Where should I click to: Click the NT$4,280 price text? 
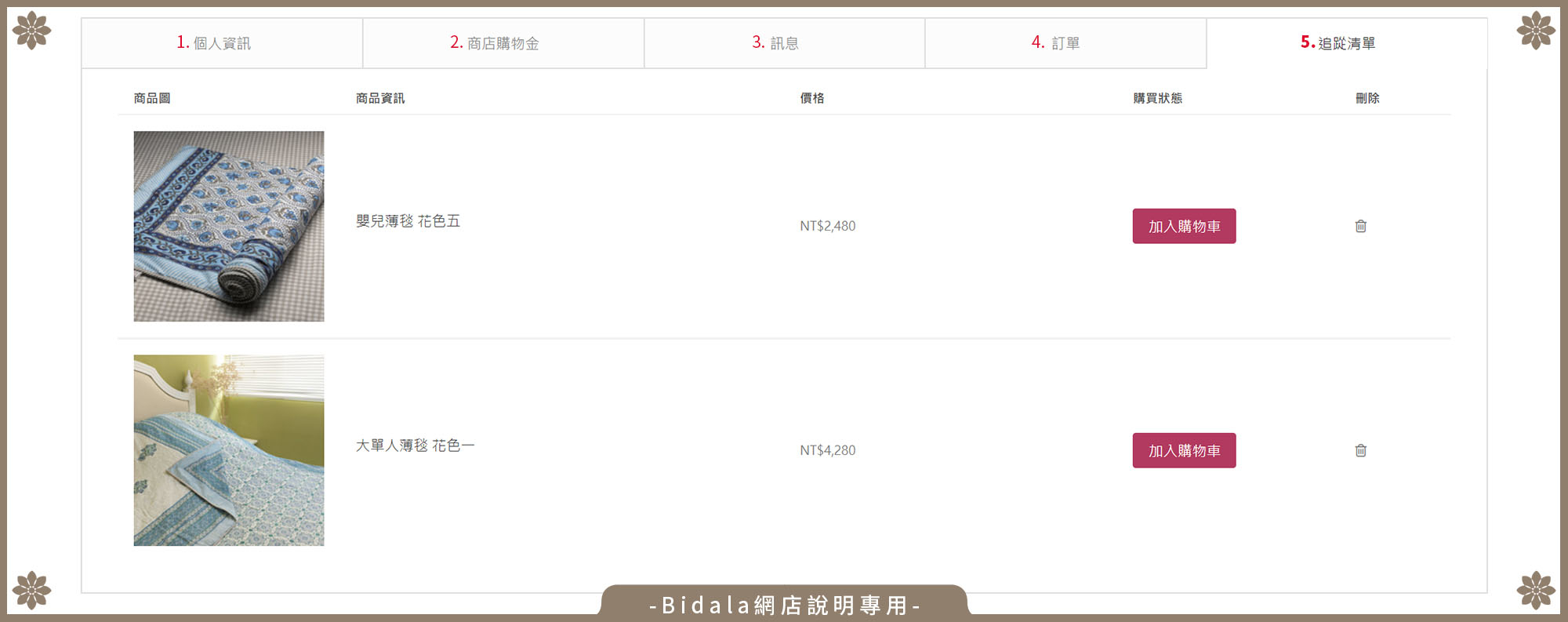[827, 450]
